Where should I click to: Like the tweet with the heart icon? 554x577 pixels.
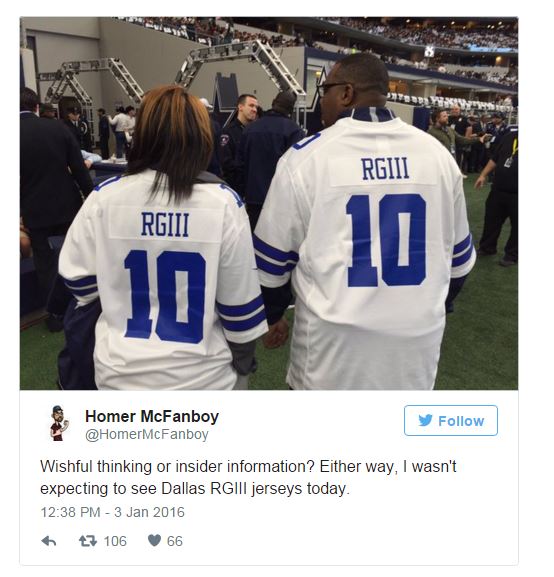point(154,541)
